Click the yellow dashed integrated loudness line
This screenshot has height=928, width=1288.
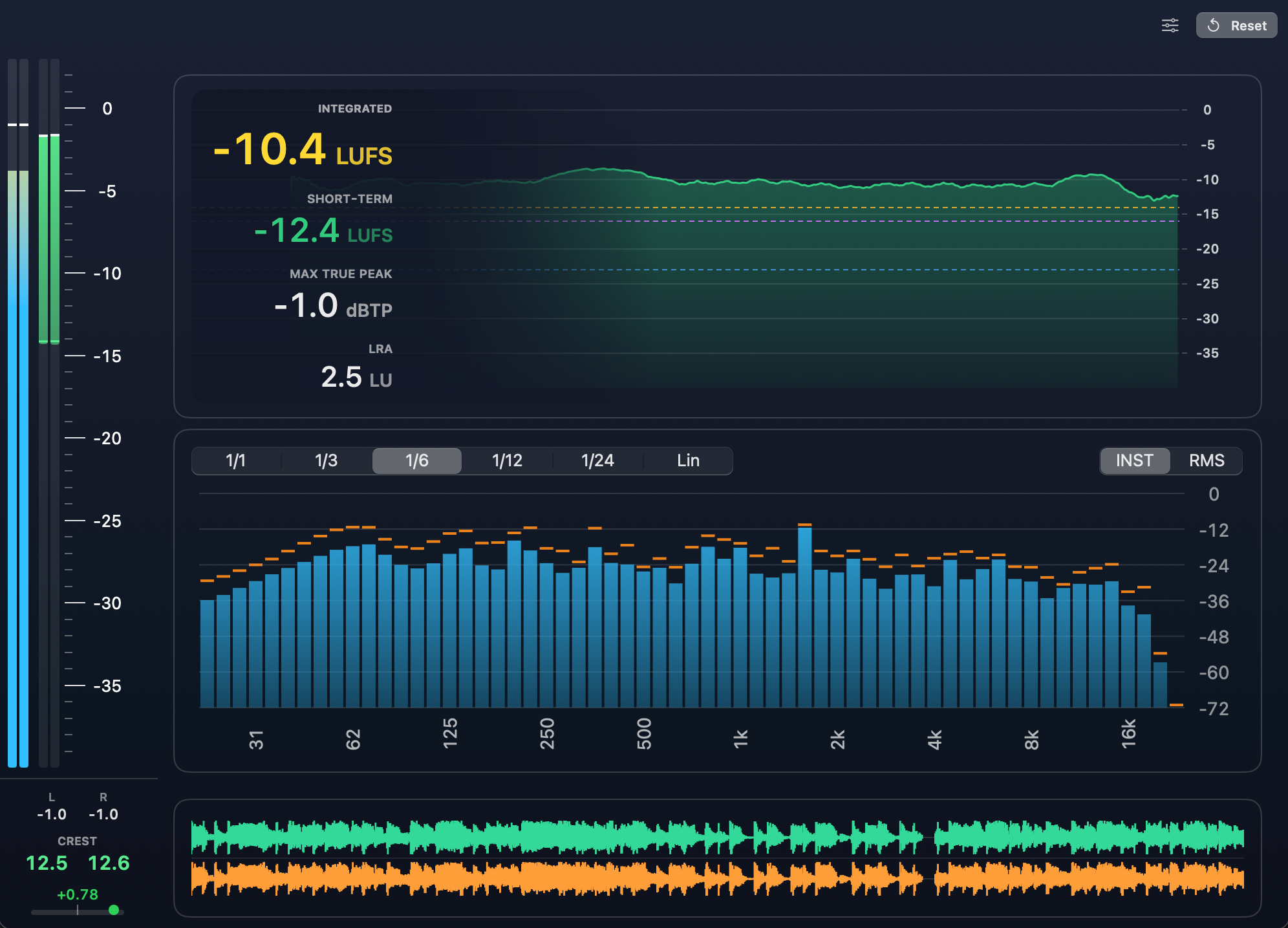pyautogui.click(x=685, y=208)
